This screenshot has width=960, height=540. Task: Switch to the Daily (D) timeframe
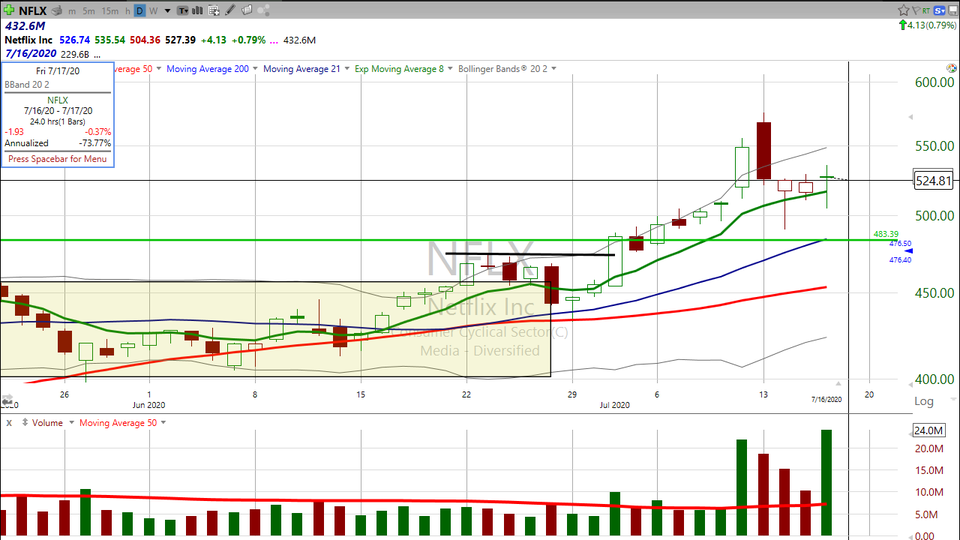[139, 11]
